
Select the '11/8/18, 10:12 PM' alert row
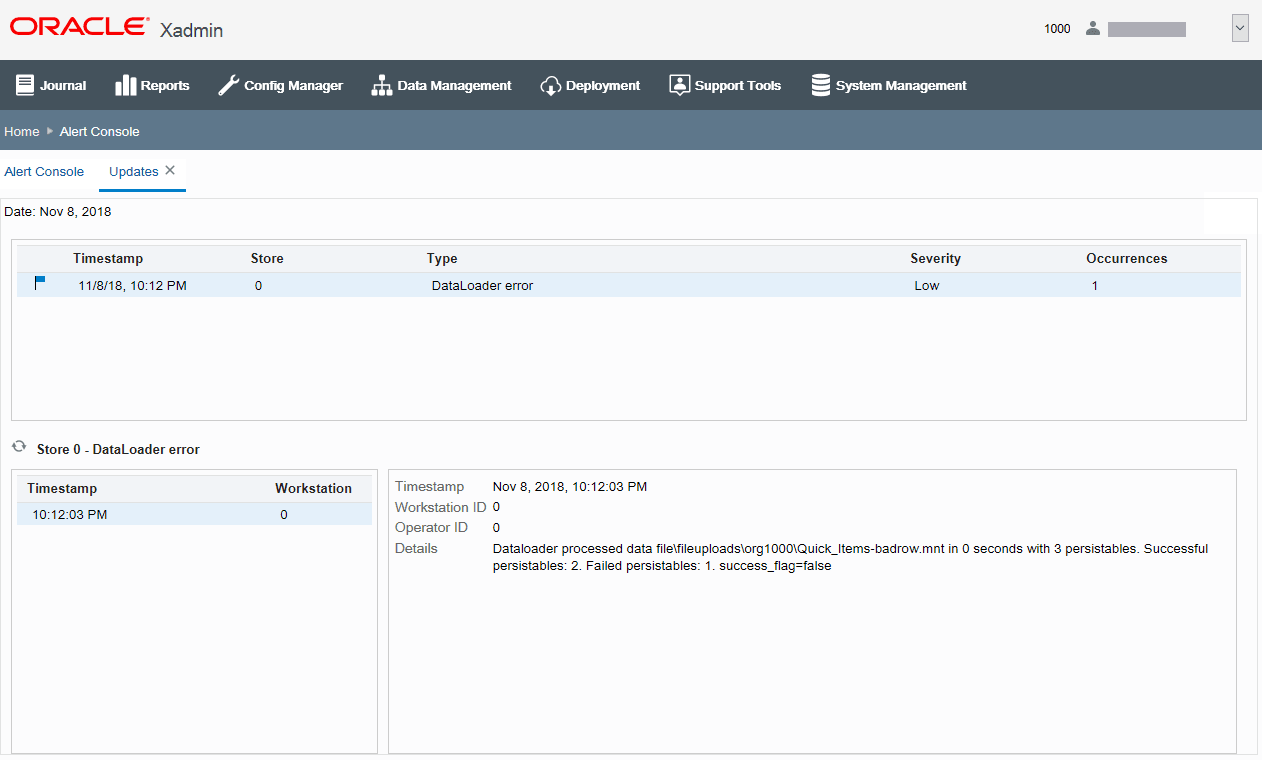629,285
